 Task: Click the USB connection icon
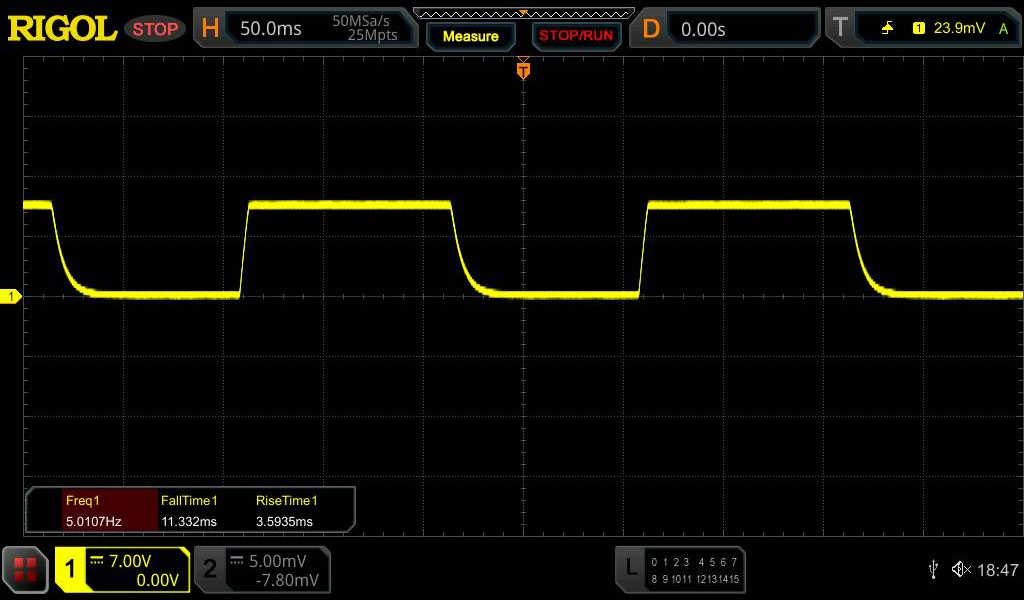(933, 570)
